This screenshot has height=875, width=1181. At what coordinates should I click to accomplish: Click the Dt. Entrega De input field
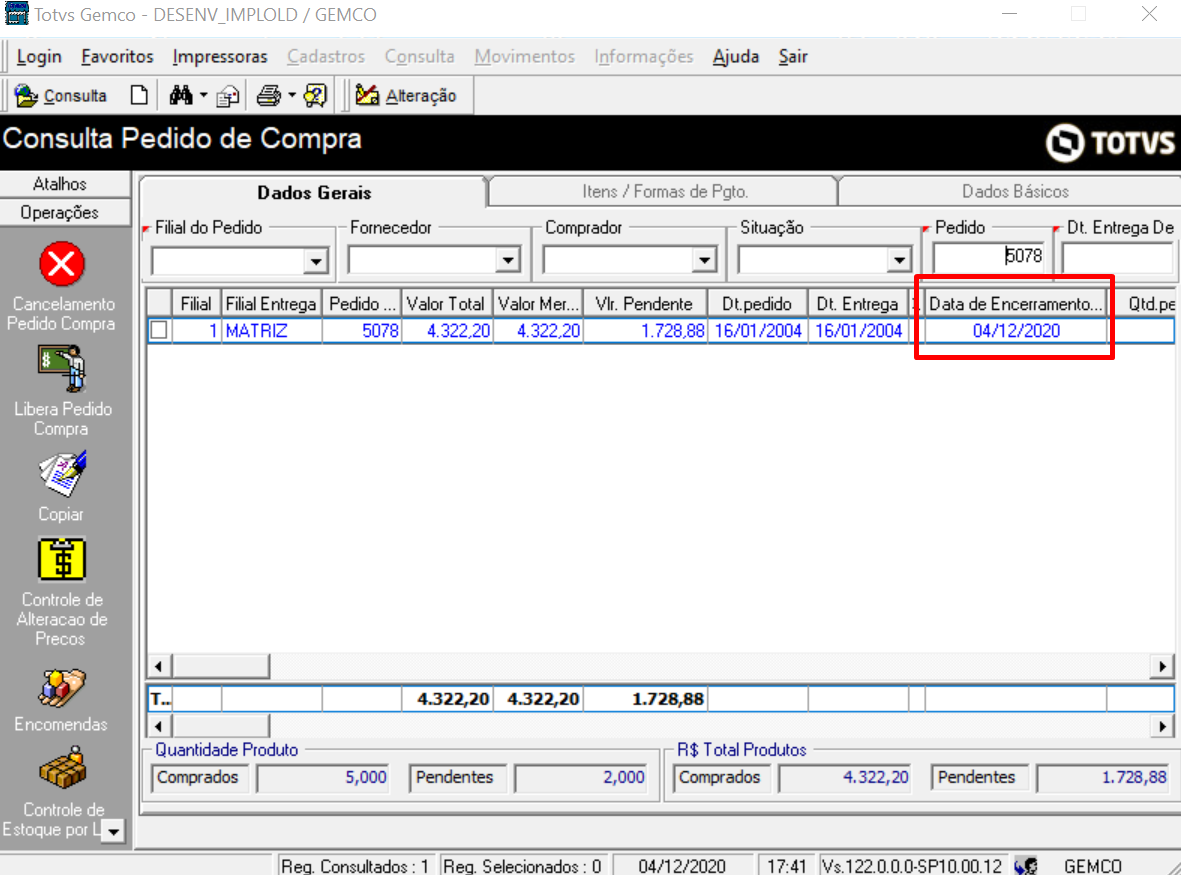pyautogui.click(x=1118, y=258)
